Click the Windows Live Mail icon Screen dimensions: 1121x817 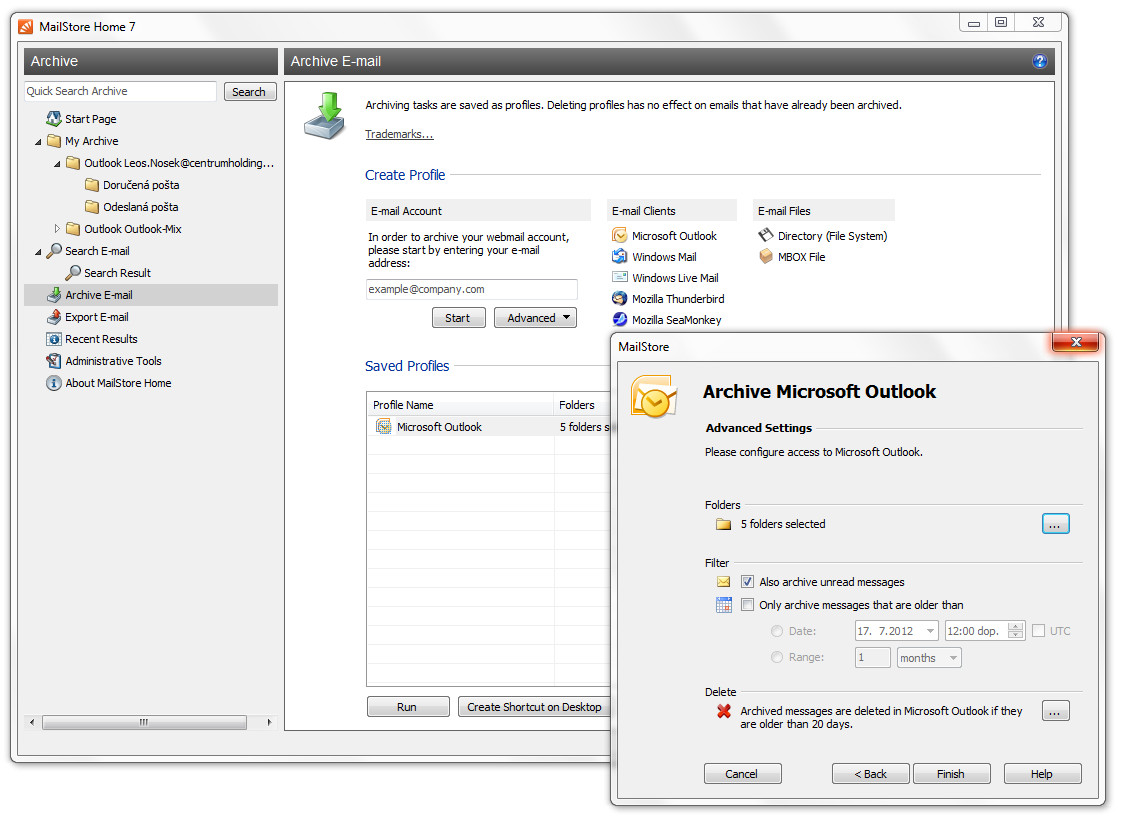(620, 277)
